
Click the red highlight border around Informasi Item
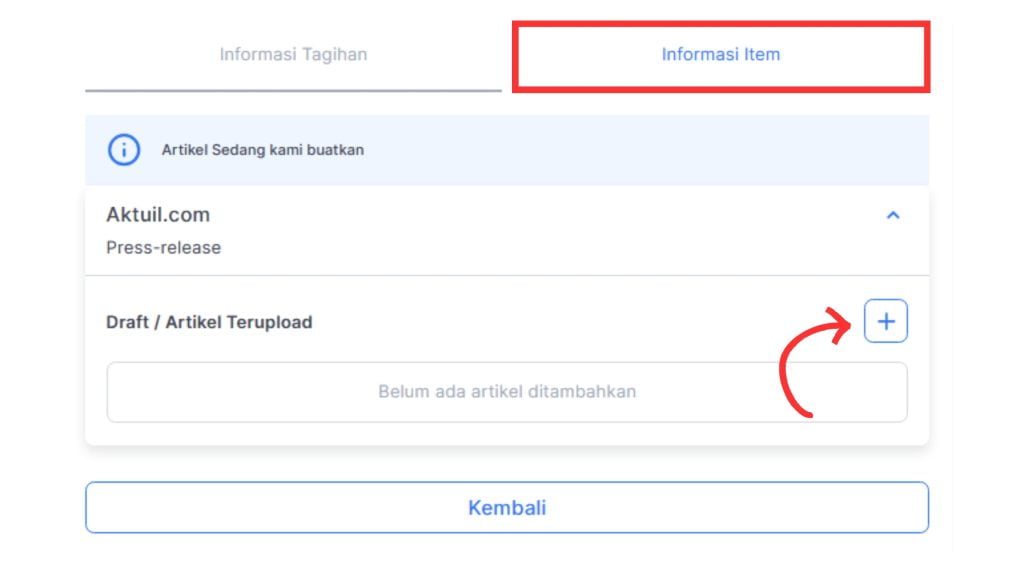point(721,25)
